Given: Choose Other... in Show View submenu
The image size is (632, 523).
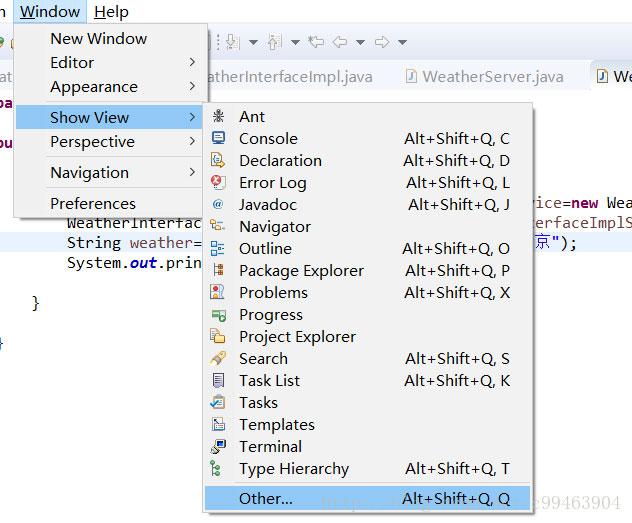Looking at the screenshot, I should click(x=266, y=498).
